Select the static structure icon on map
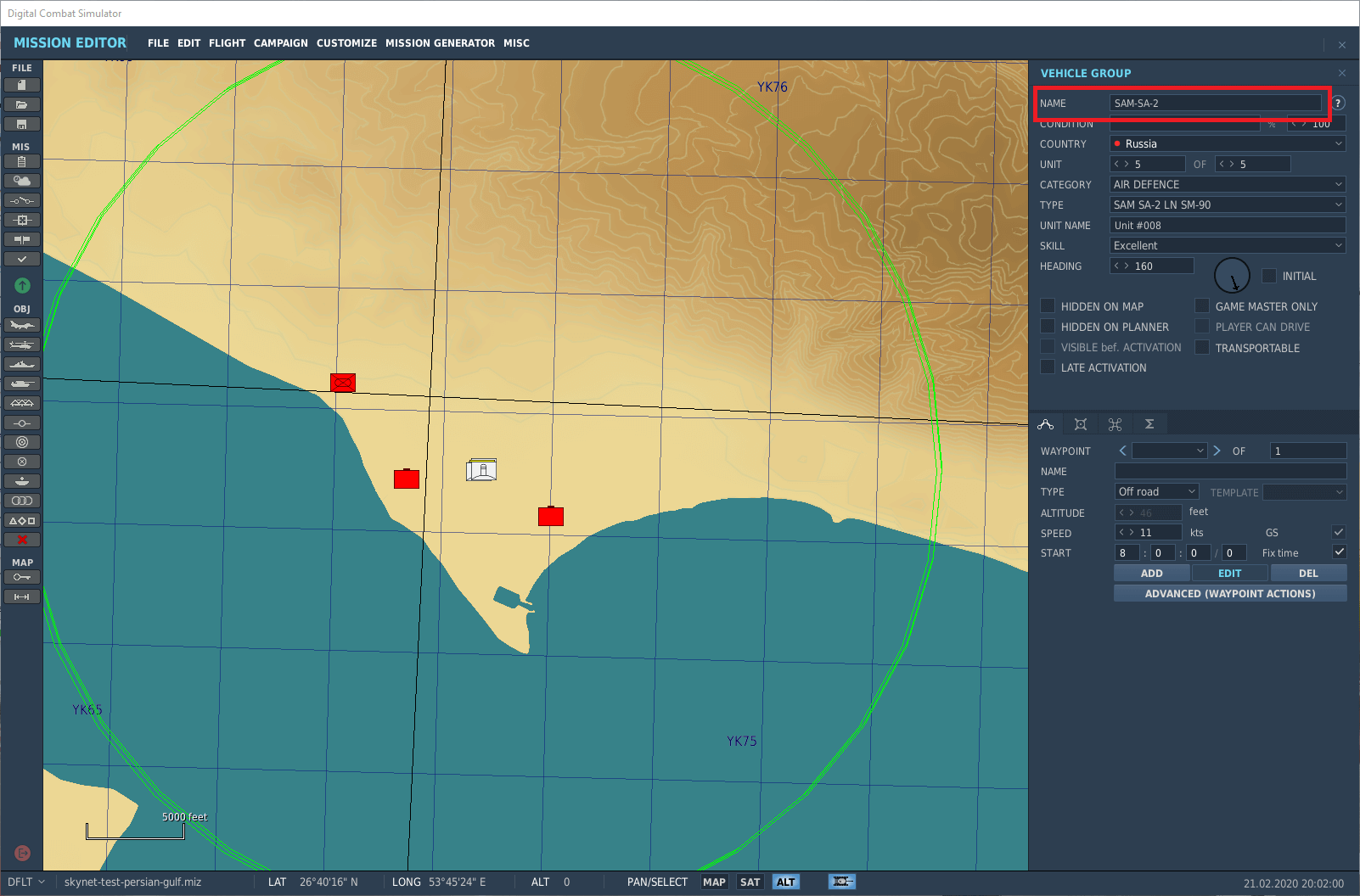Viewport: 1360px width, 896px height. (481, 469)
